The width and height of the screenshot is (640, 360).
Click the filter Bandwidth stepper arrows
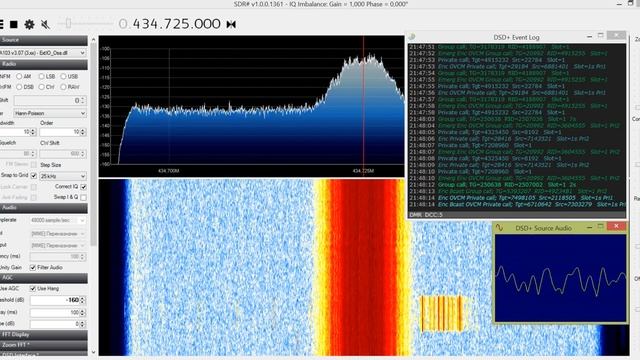(x=33, y=132)
